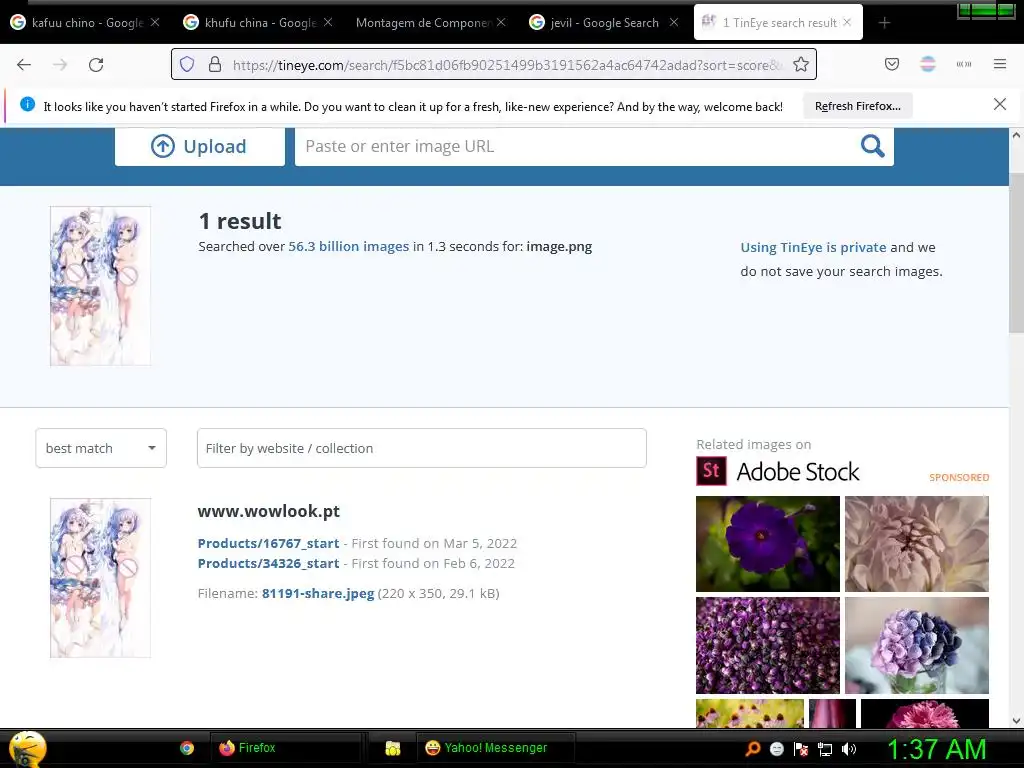Click the forward navigation arrow
Screen dimensions: 1024x768
[60, 65]
